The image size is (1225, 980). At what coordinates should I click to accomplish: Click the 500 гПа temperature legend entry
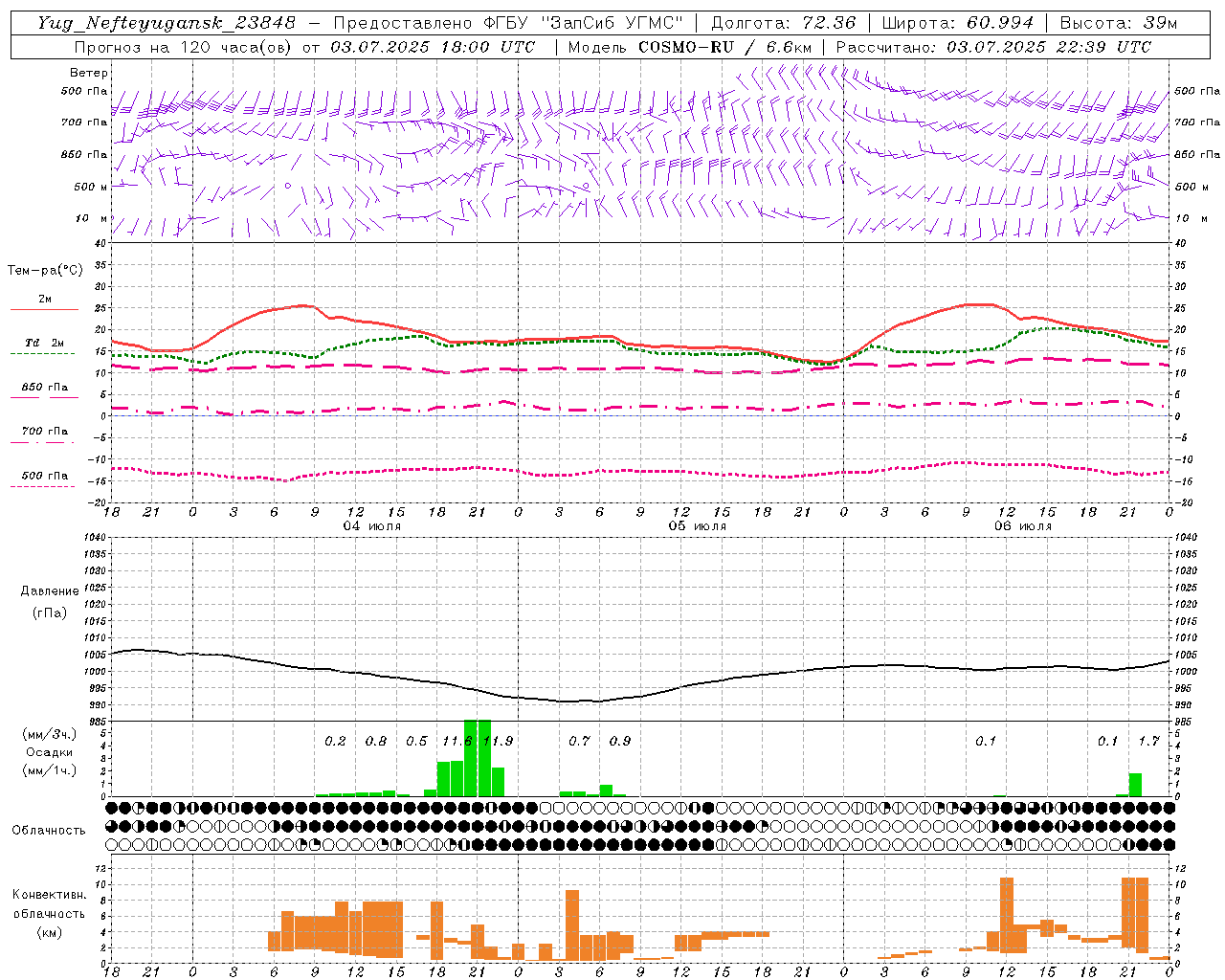coord(44,479)
